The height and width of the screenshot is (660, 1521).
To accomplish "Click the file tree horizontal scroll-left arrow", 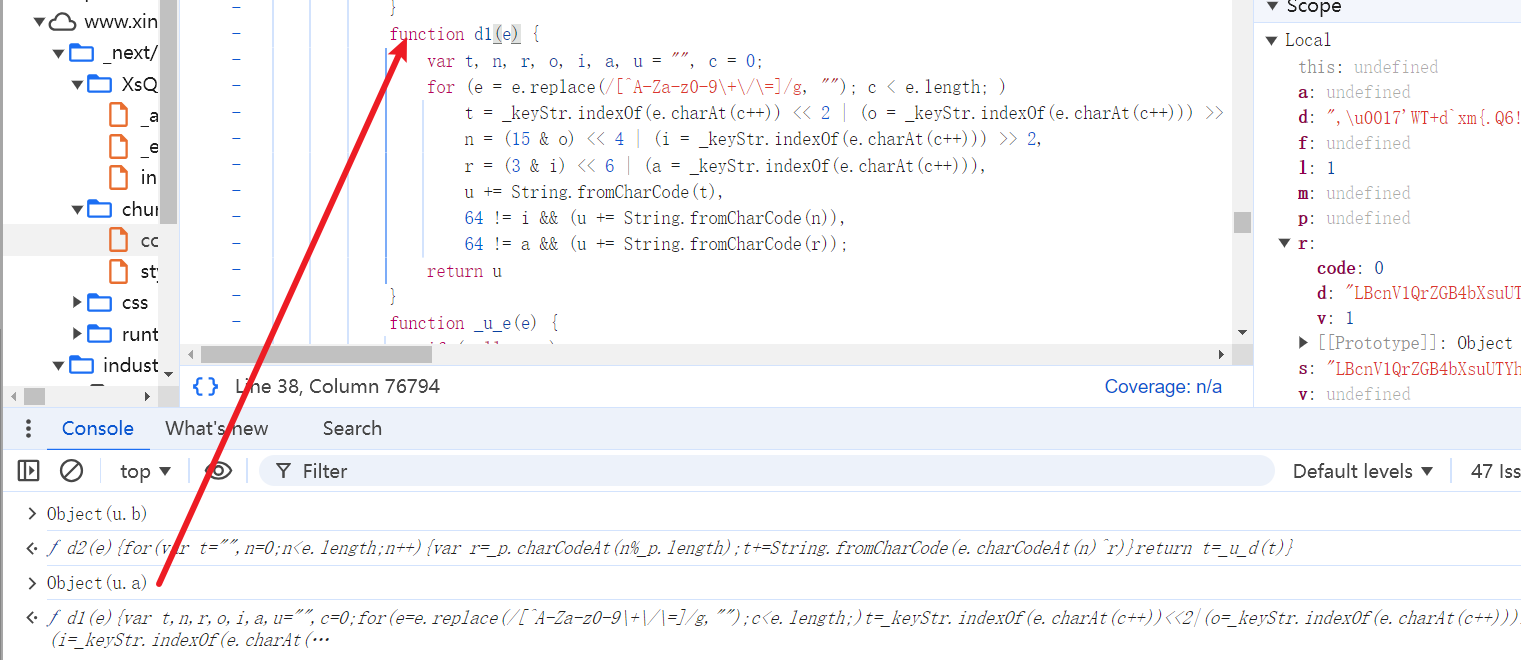I will point(12,397).
